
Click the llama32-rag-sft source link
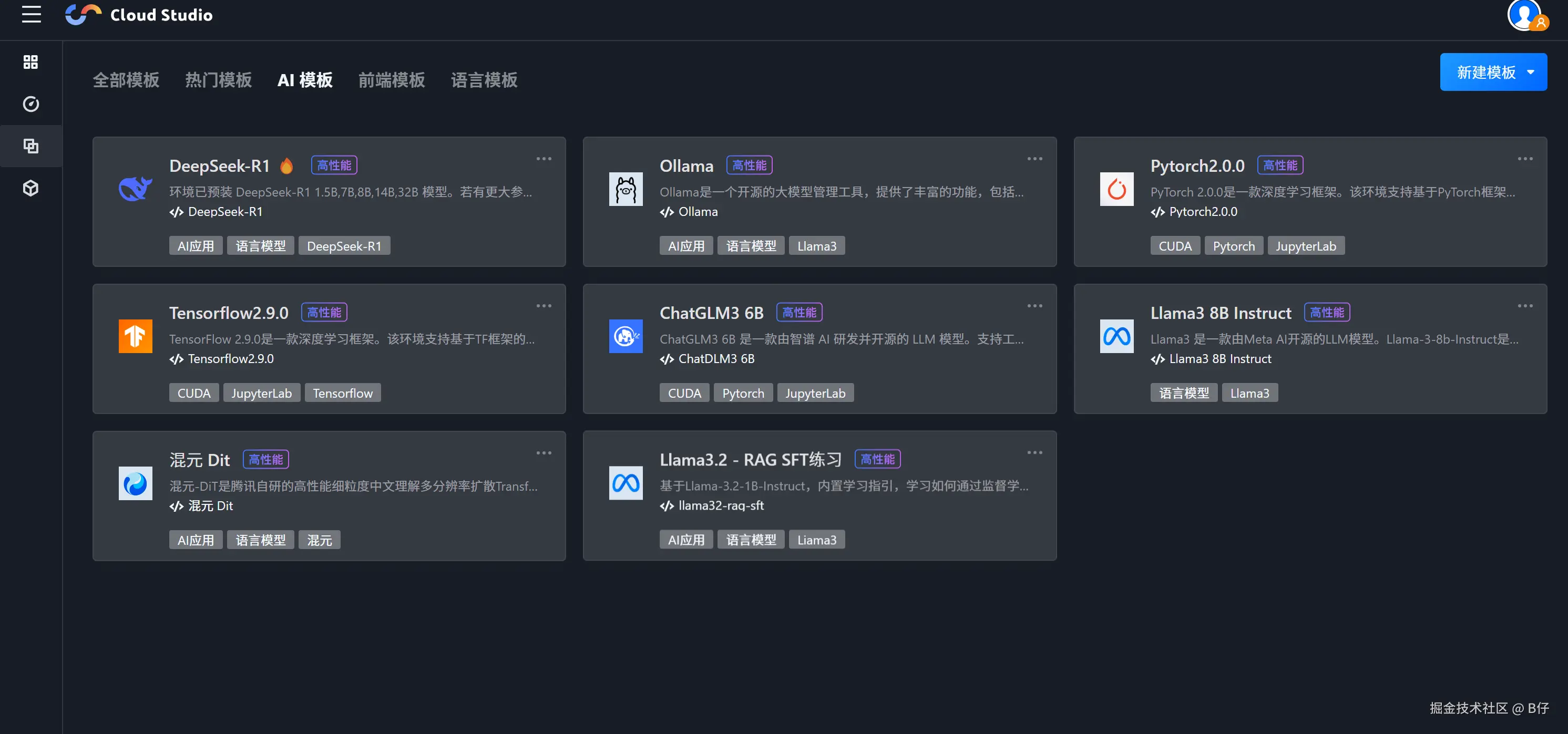pyautogui.click(x=721, y=506)
